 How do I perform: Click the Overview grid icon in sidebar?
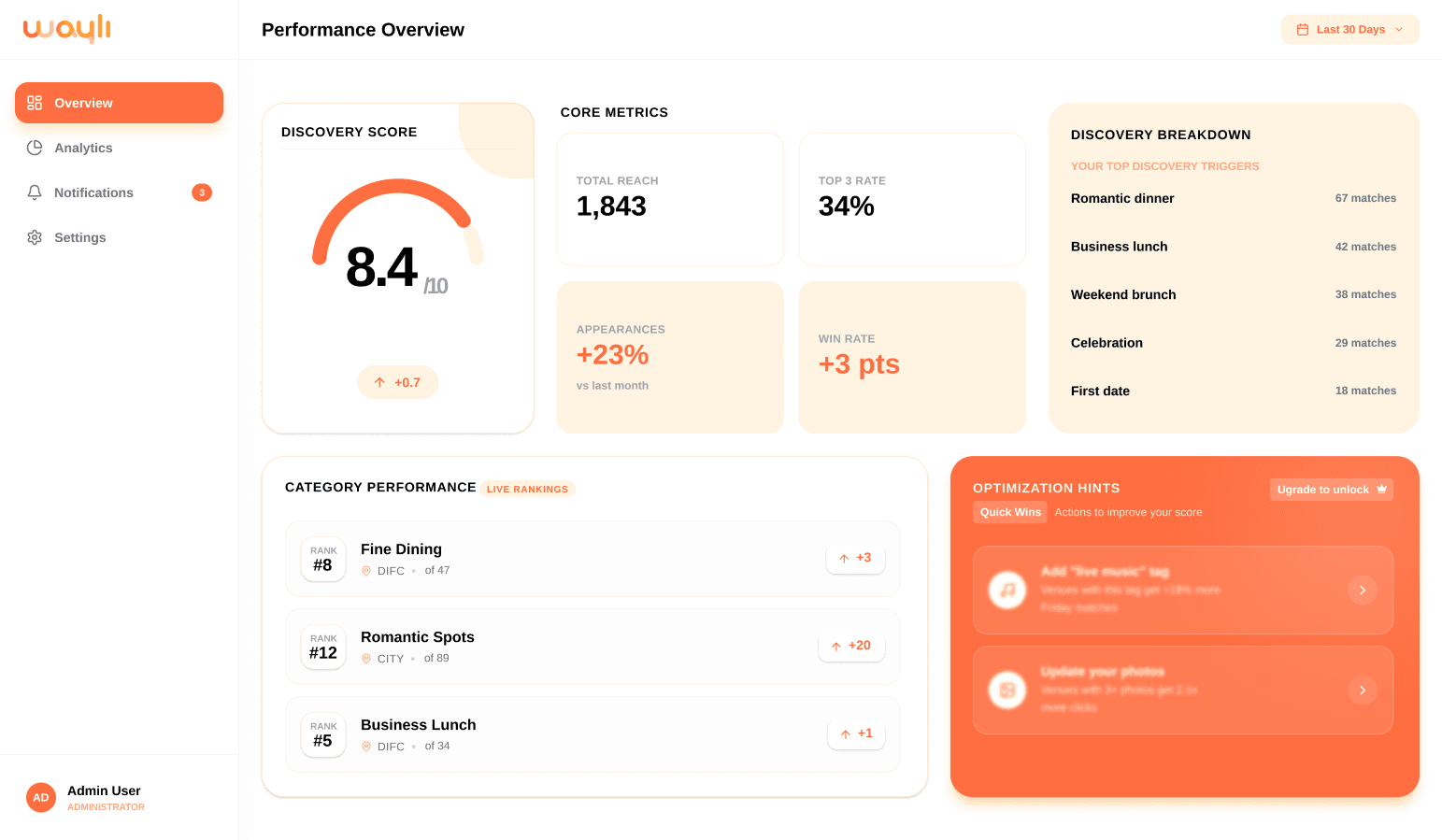[35, 103]
